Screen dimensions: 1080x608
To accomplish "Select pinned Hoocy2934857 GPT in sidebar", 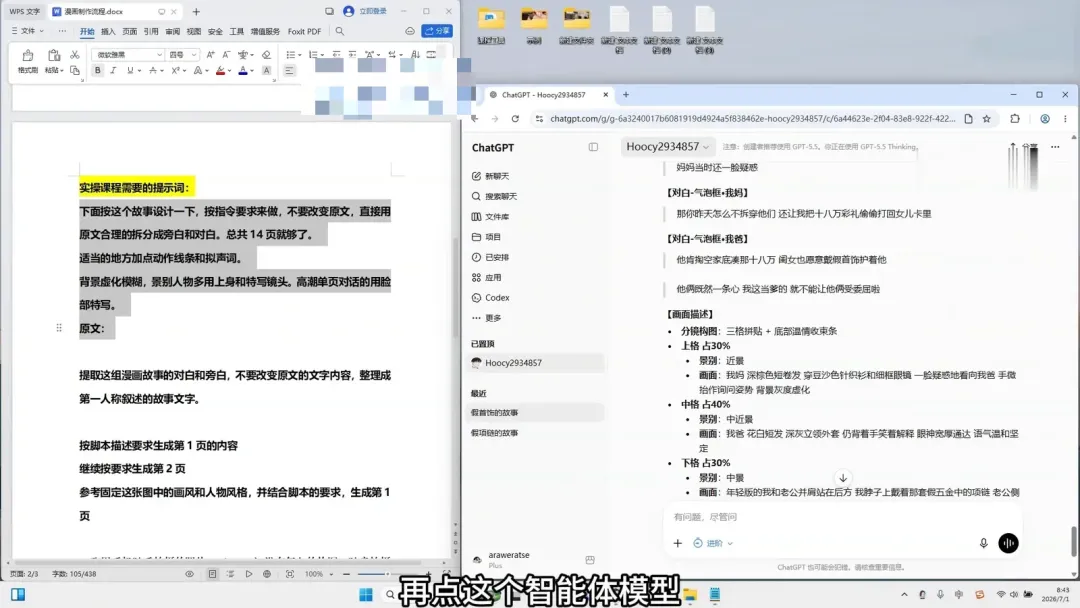I will pyautogui.click(x=535, y=363).
